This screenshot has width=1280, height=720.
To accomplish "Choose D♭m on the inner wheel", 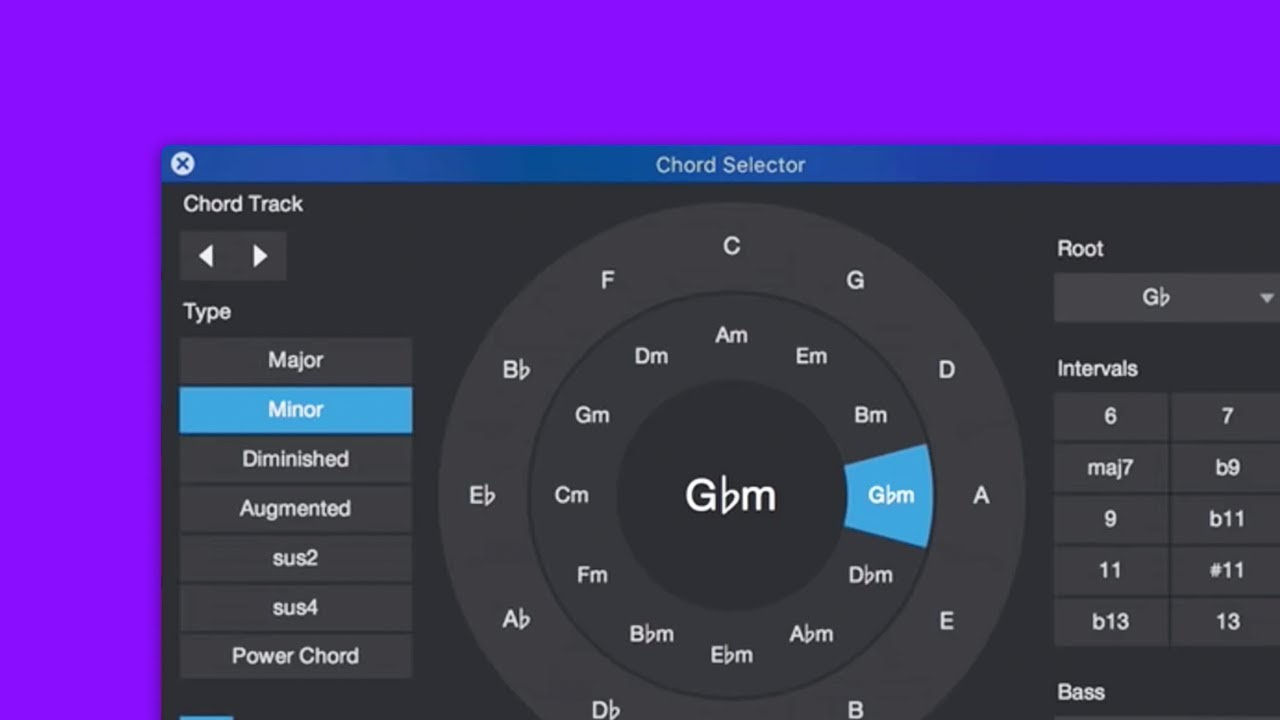I will pyautogui.click(x=870, y=575).
